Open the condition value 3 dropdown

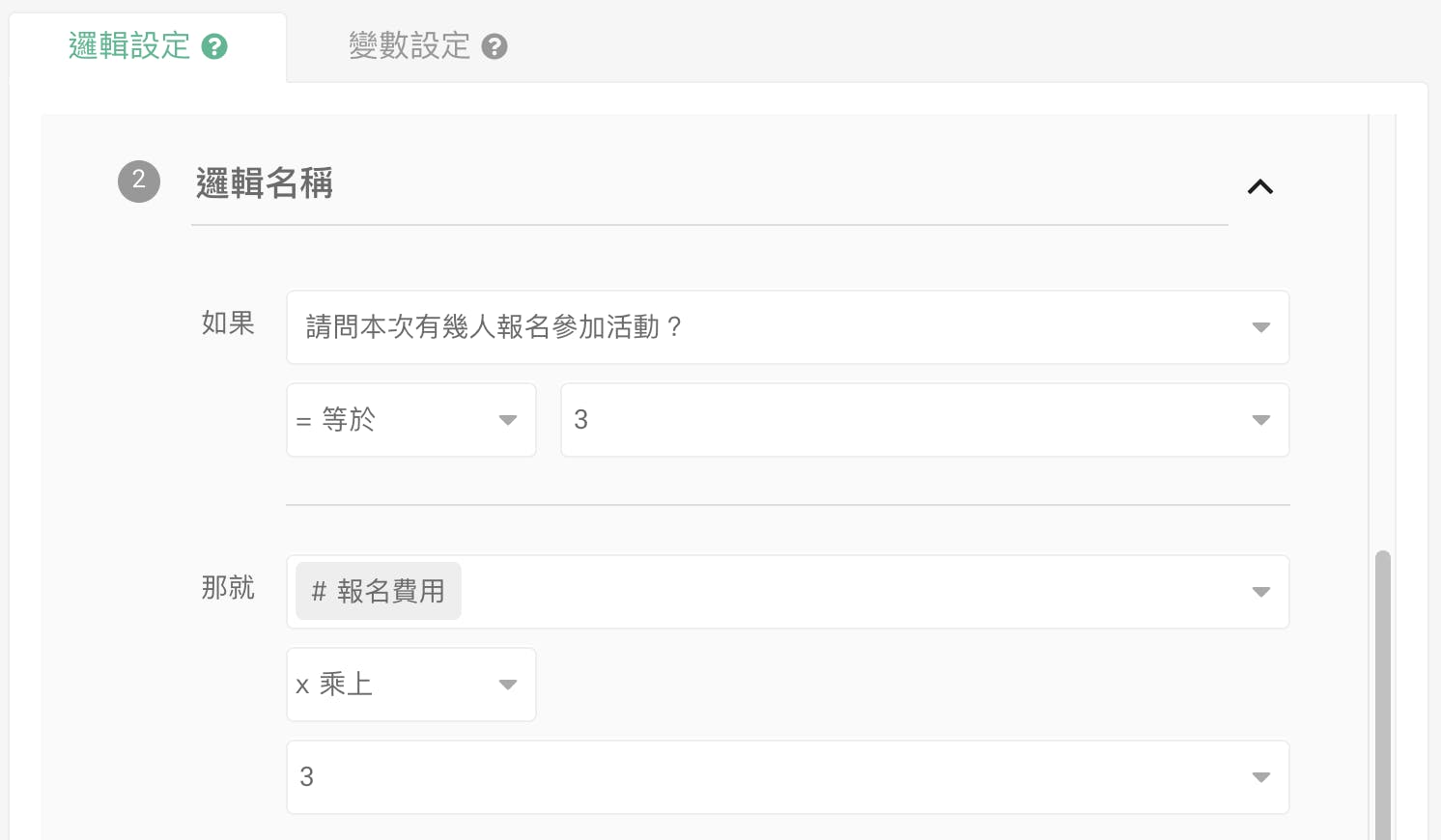pos(908,420)
